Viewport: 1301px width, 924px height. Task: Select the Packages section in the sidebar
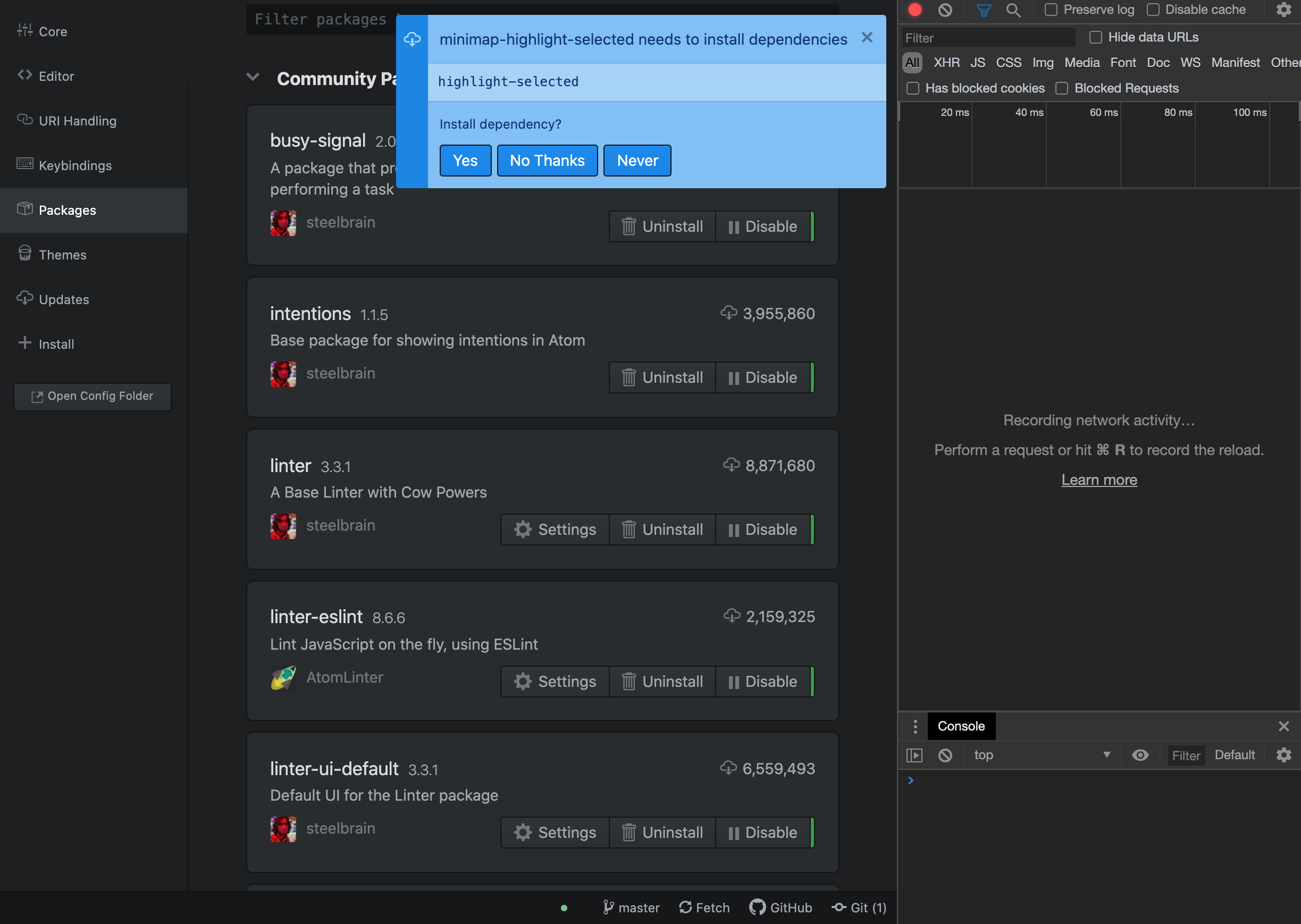pyautogui.click(x=67, y=210)
